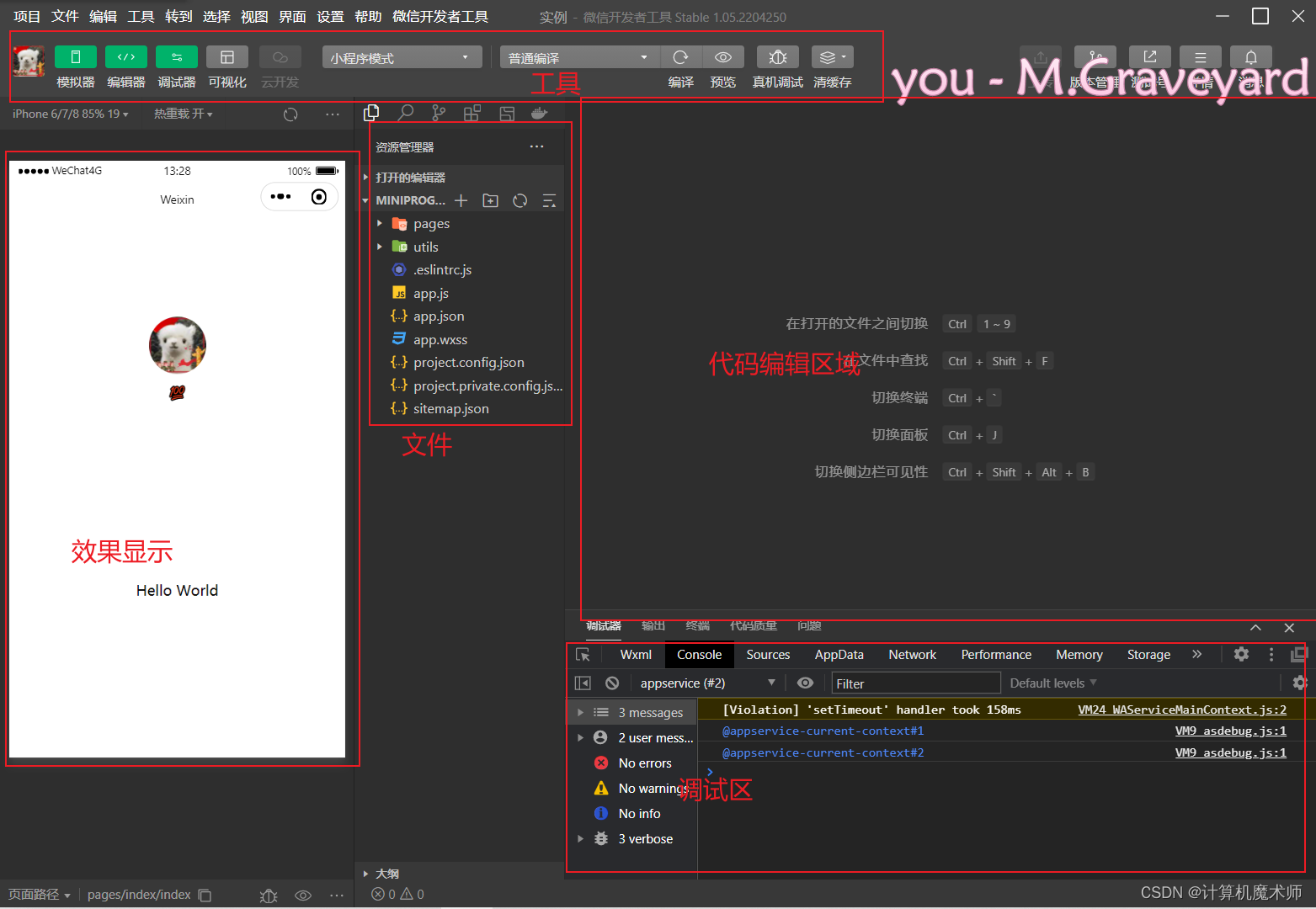The height and width of the screenshot is (909, 1316).
Task: Switch to the AppData tab
Action: point(839,655)
